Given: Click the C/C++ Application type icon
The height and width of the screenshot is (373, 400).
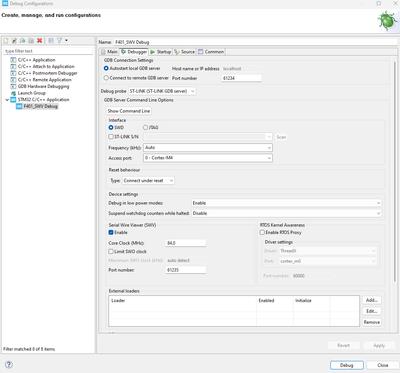Looking at the screenshot, I should (13, 60).
